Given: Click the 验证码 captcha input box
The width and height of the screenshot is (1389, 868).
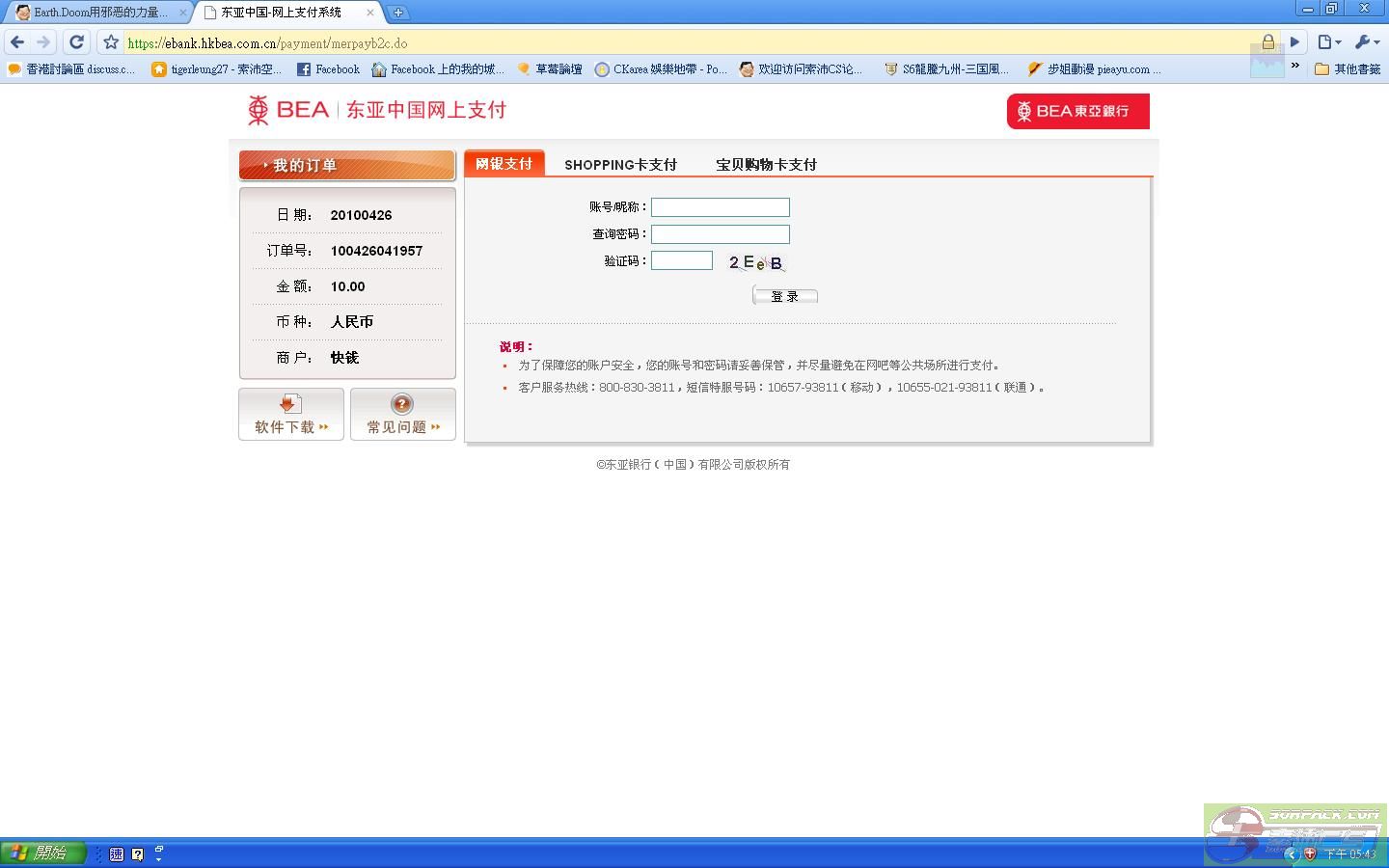Looking at the screenshot, I should [681, 260].
